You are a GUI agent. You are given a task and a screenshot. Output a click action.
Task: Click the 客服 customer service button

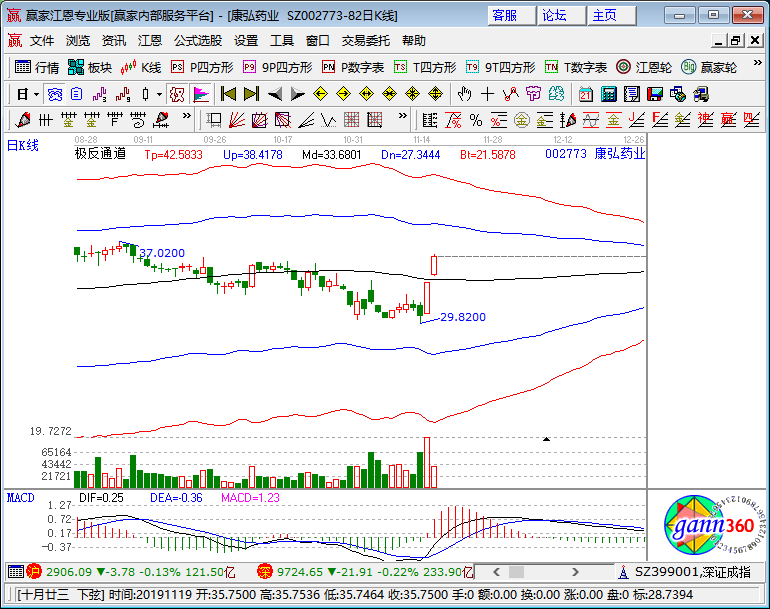pos(505,15)
